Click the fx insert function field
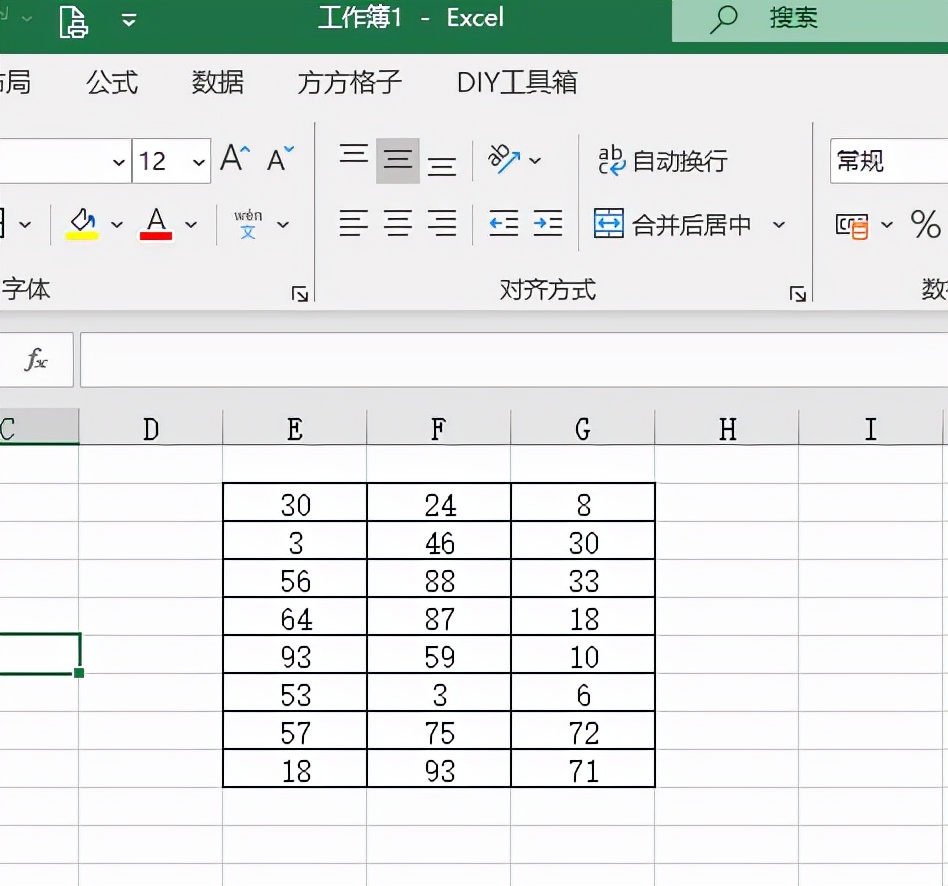Screen dimensions: 948x886 pyautogui.click(x=37, y=359)
